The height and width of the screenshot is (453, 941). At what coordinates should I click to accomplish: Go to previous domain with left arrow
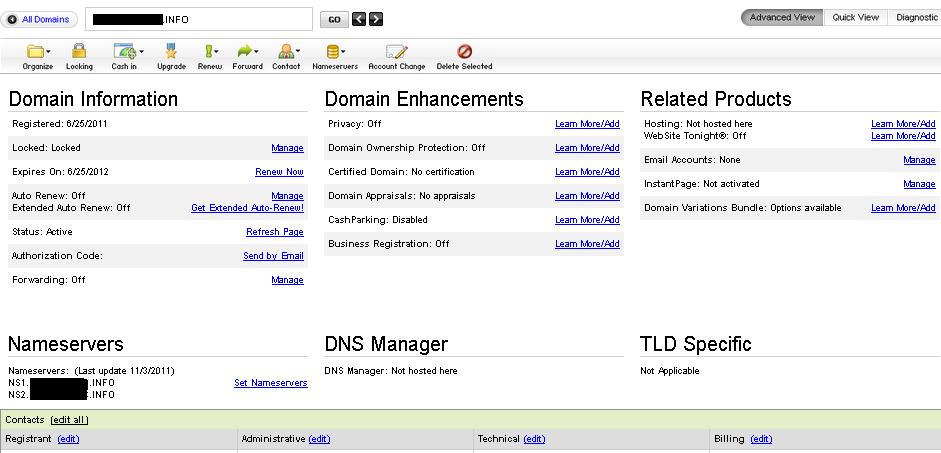coord(360,19)
